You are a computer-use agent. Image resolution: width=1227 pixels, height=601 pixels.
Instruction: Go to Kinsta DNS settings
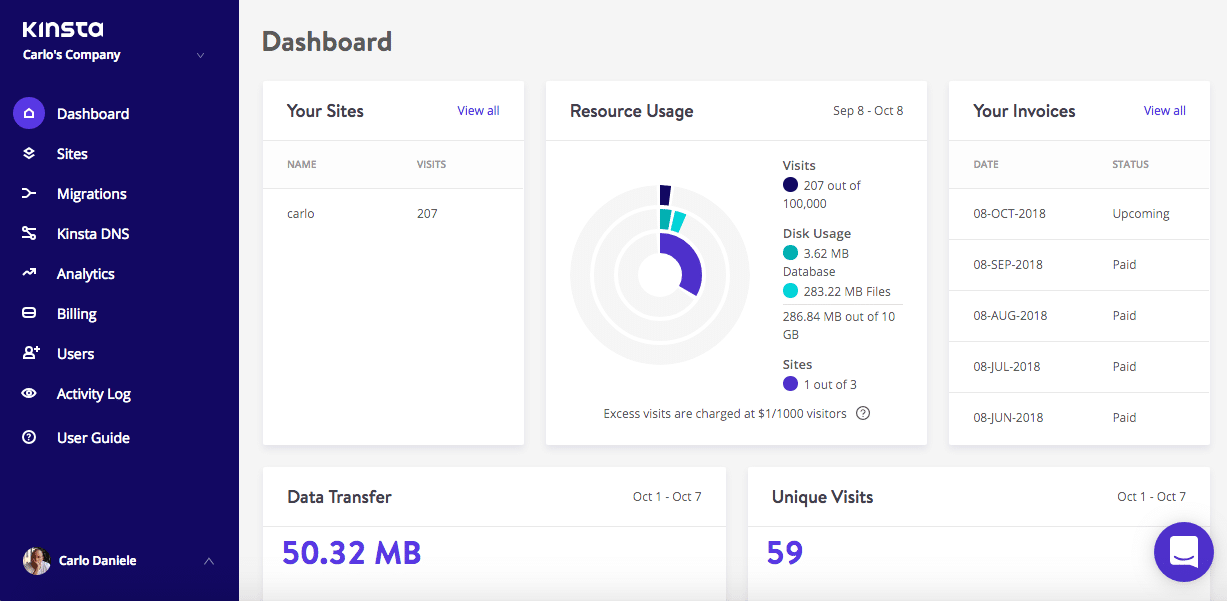click(93, 233)
